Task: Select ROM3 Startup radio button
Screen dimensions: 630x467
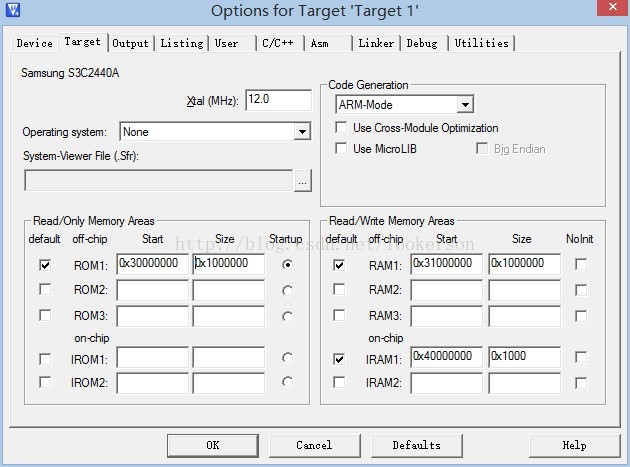Action: [287, 317]
